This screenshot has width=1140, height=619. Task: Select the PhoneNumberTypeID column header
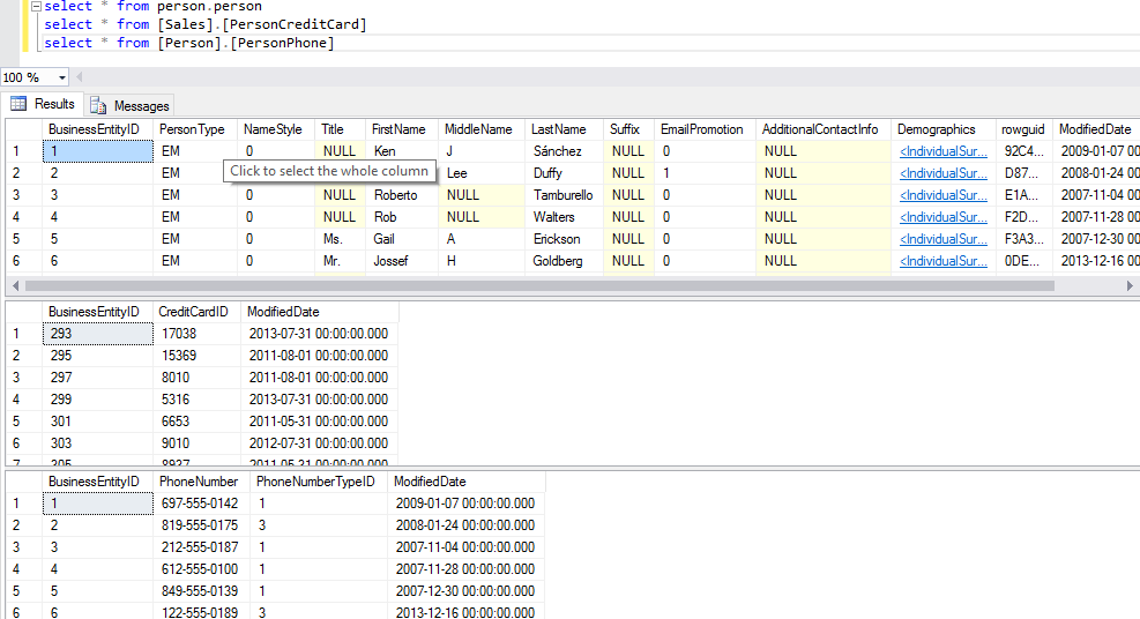pos(316,482)
